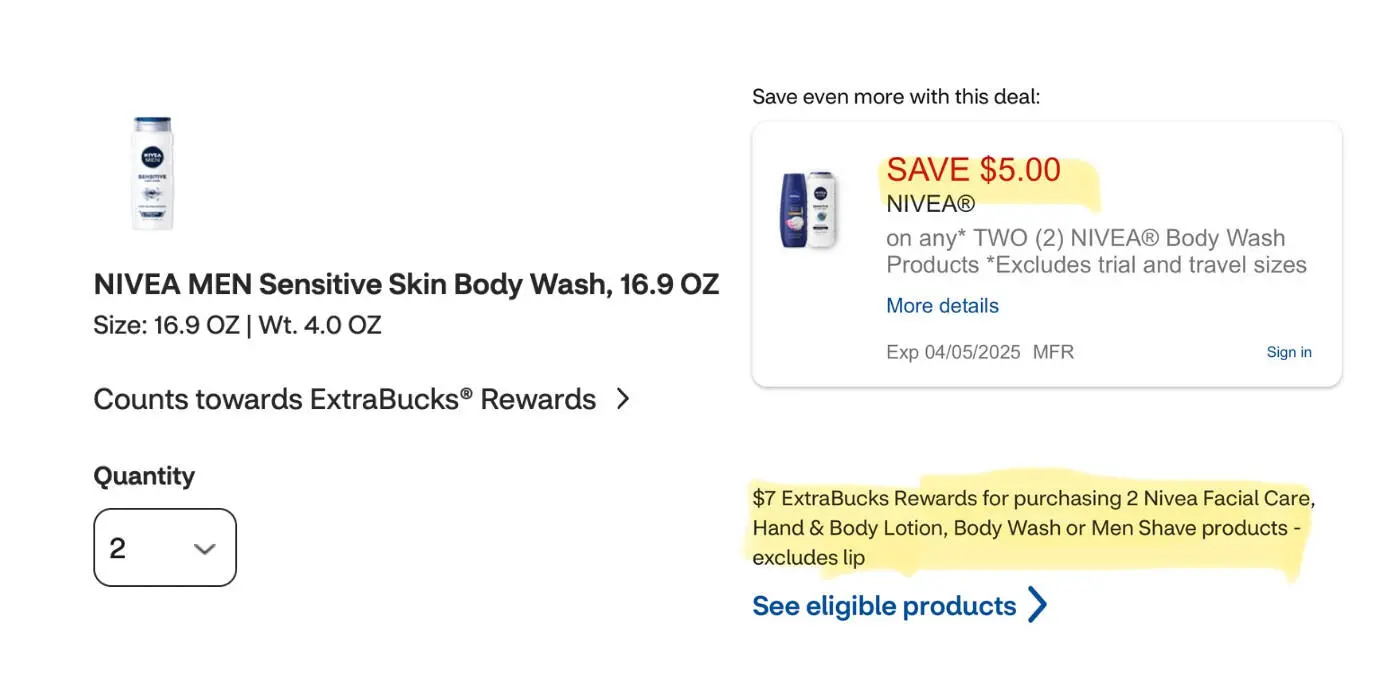Image resolution: width=1400 pixels, height=700 pixels.
Task: Click the Save even more with this deal heading
Action: [x=896, y=97]
